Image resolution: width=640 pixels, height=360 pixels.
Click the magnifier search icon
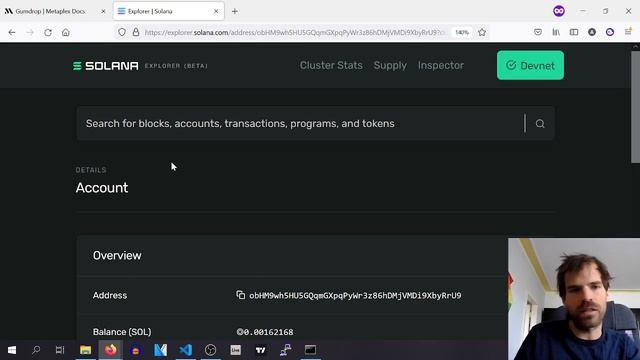540,124
